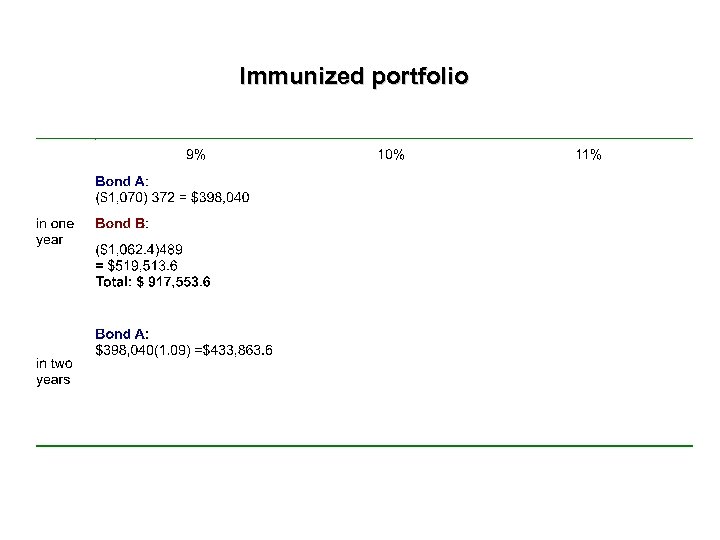Screen dimensions: 720x540
Task: Select the 9% column header
Action: click(x=196, y=154)
